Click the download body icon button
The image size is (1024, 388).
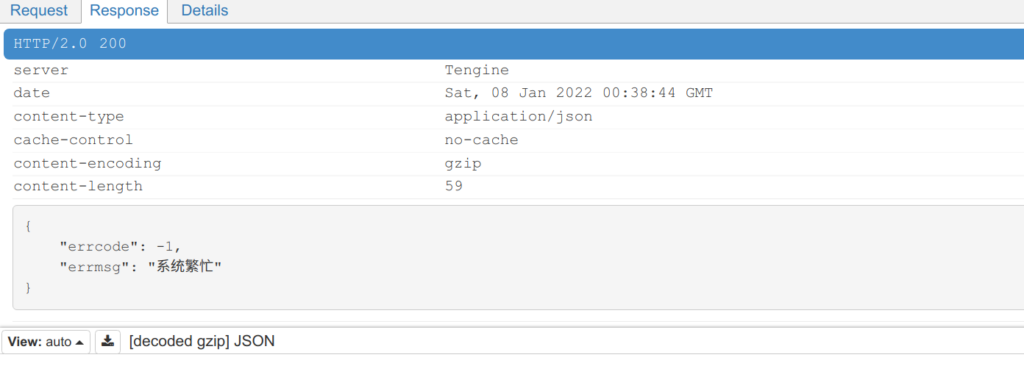(x=108, y=342)
